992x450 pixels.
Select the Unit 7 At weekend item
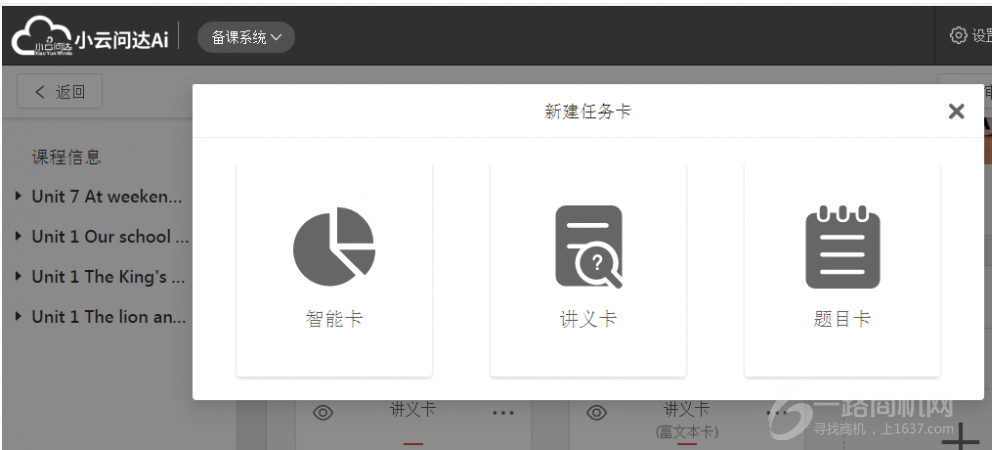click(x=107, y=197)
